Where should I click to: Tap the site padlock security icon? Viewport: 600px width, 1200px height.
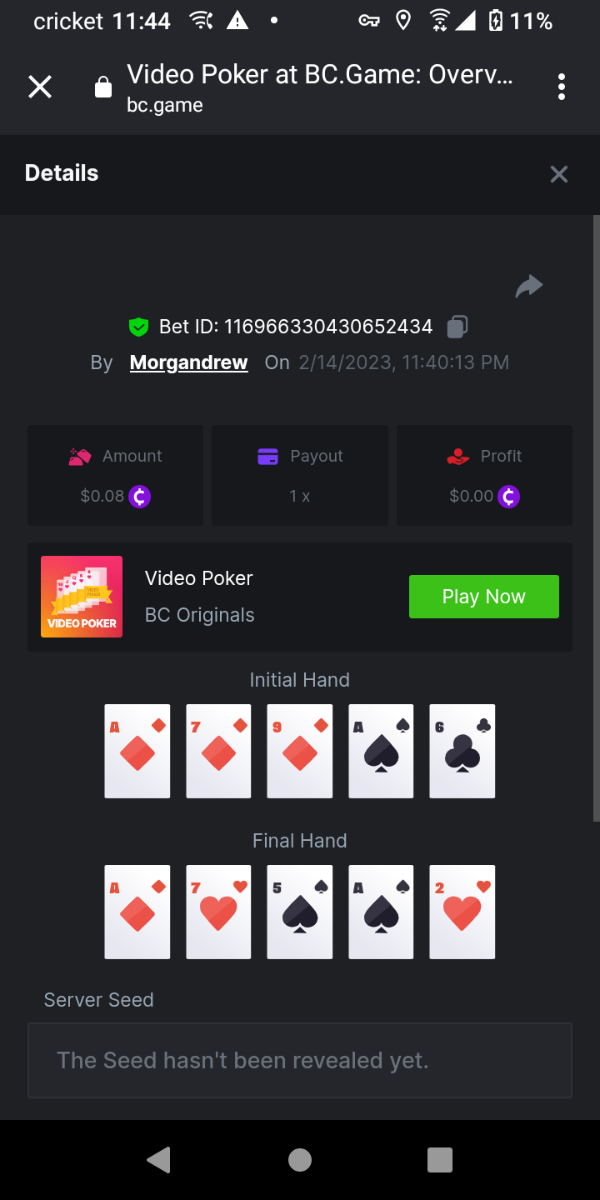[102, 87]
